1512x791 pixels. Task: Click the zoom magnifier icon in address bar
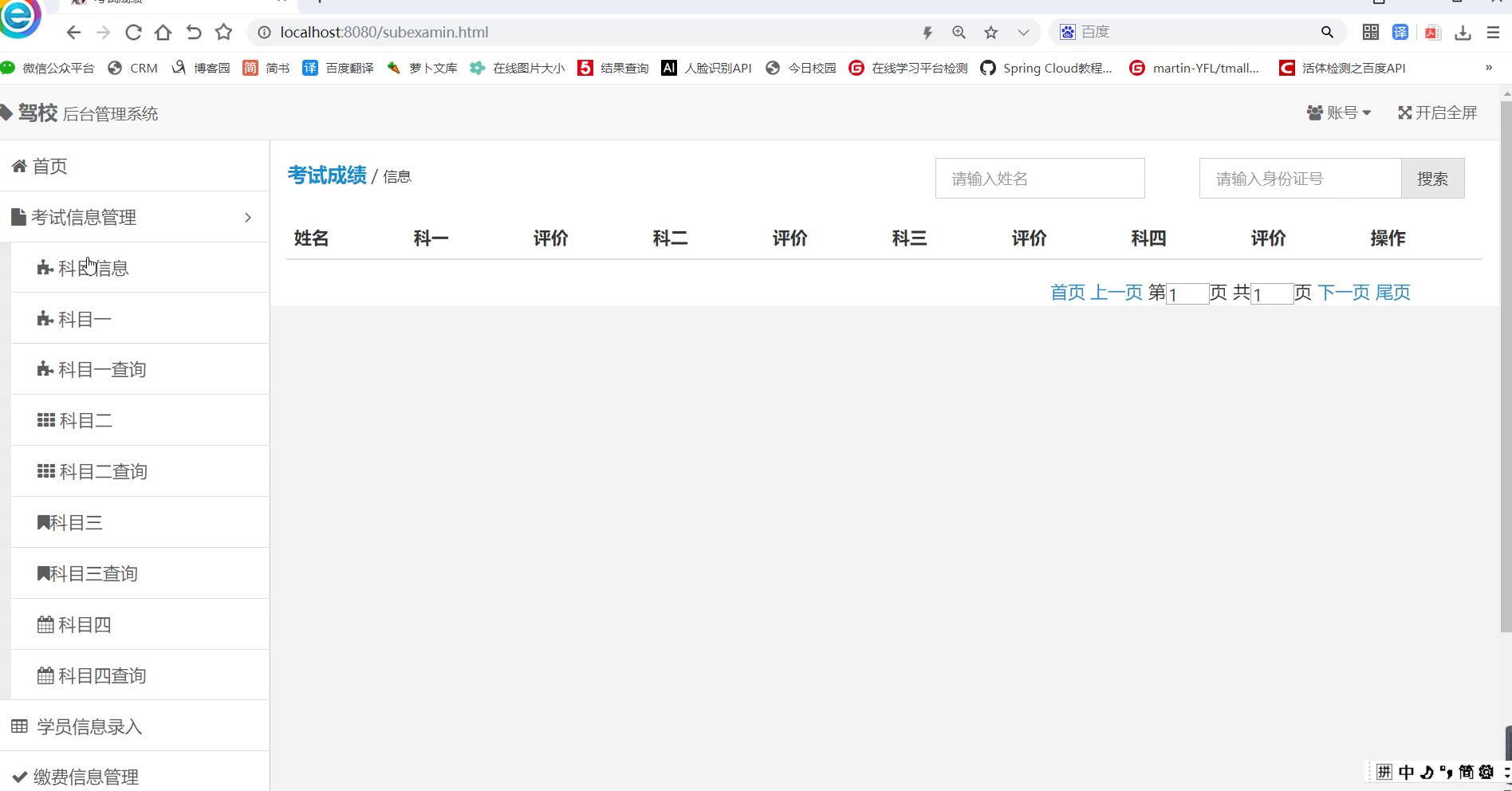[x=959, y=33]
